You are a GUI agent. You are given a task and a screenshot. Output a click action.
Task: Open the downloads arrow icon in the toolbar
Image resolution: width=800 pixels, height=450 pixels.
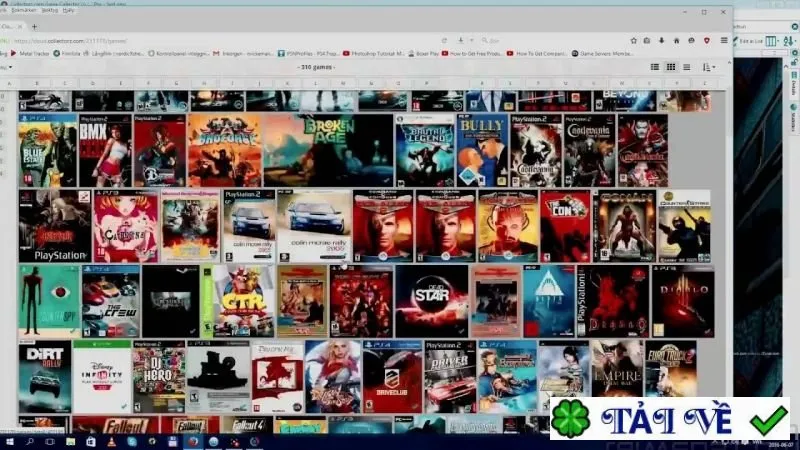click(662, 40)
